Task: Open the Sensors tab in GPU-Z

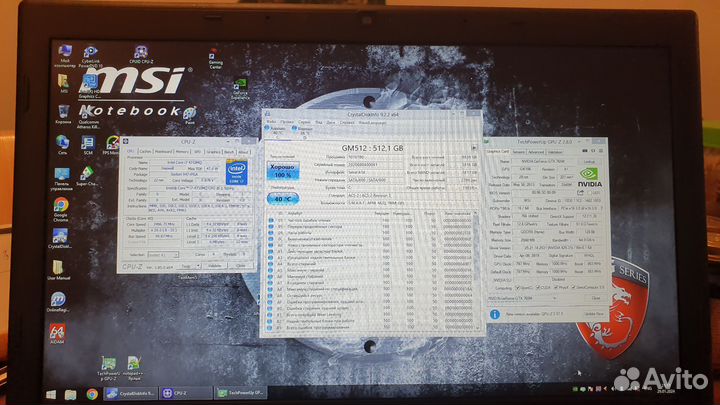Action: 518,152
